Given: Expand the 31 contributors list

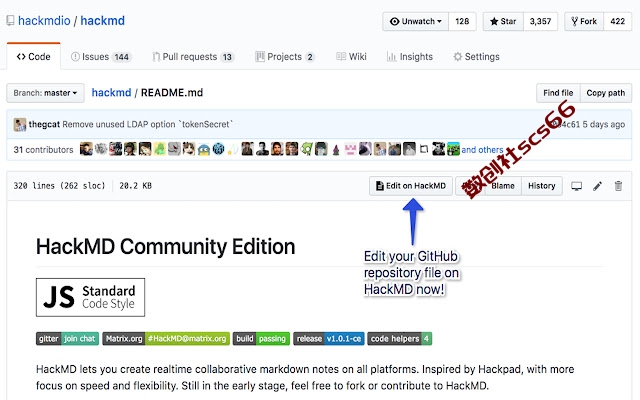Looking at the screenshot, I should click(43, 150).
